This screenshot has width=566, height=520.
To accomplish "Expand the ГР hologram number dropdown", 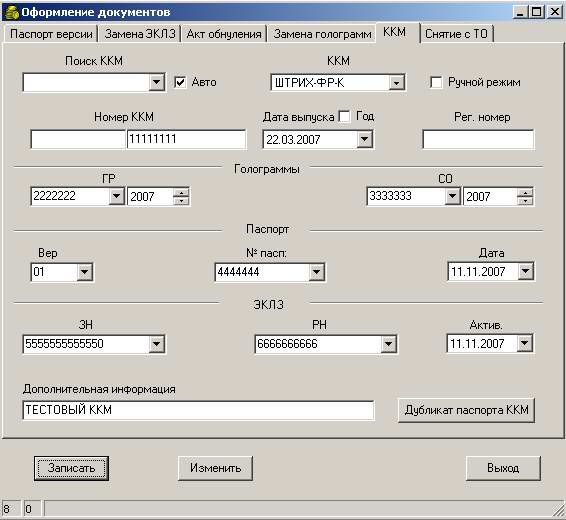I will [x=116, y=196].
